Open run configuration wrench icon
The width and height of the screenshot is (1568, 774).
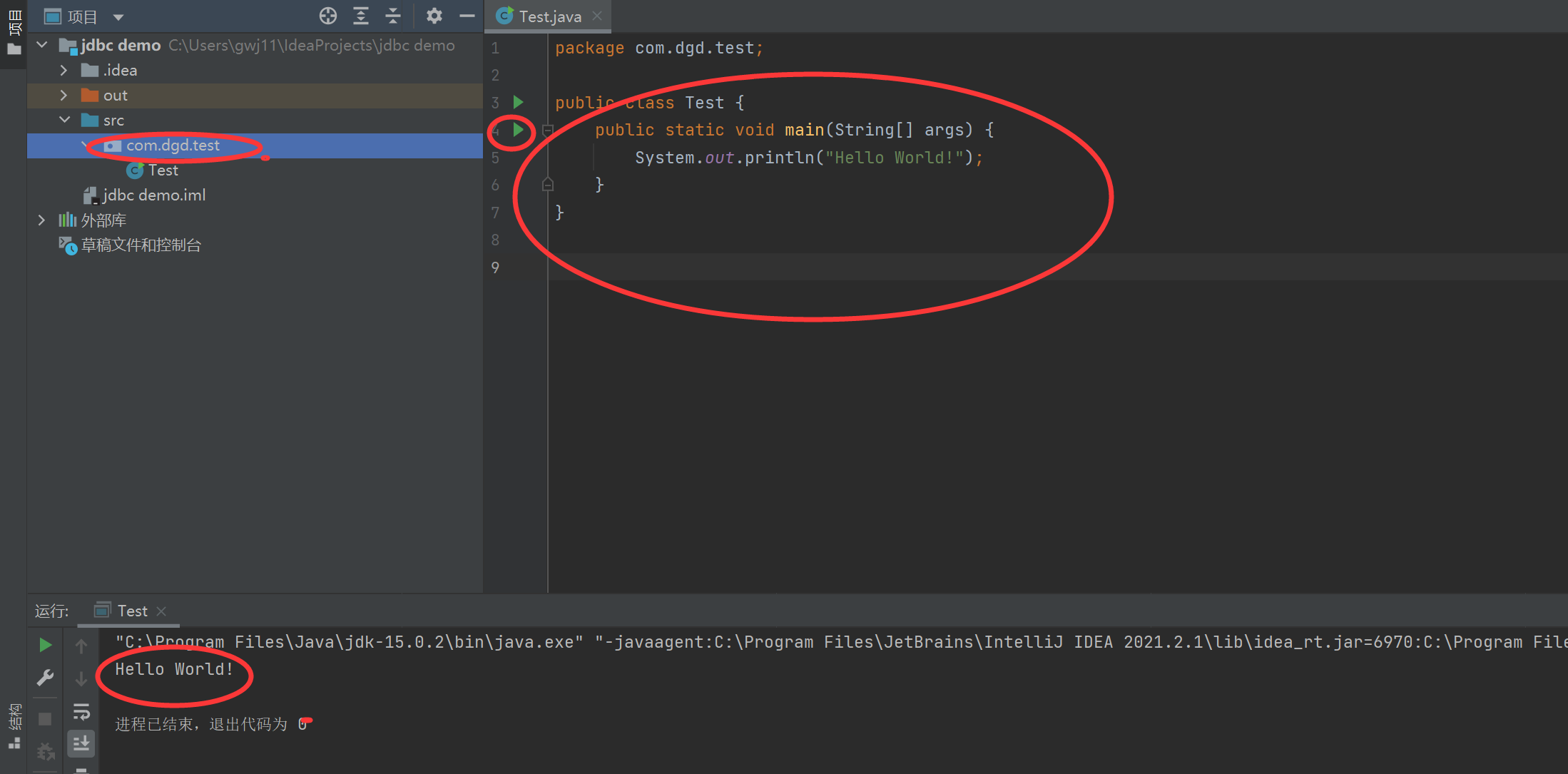(45, 677)
